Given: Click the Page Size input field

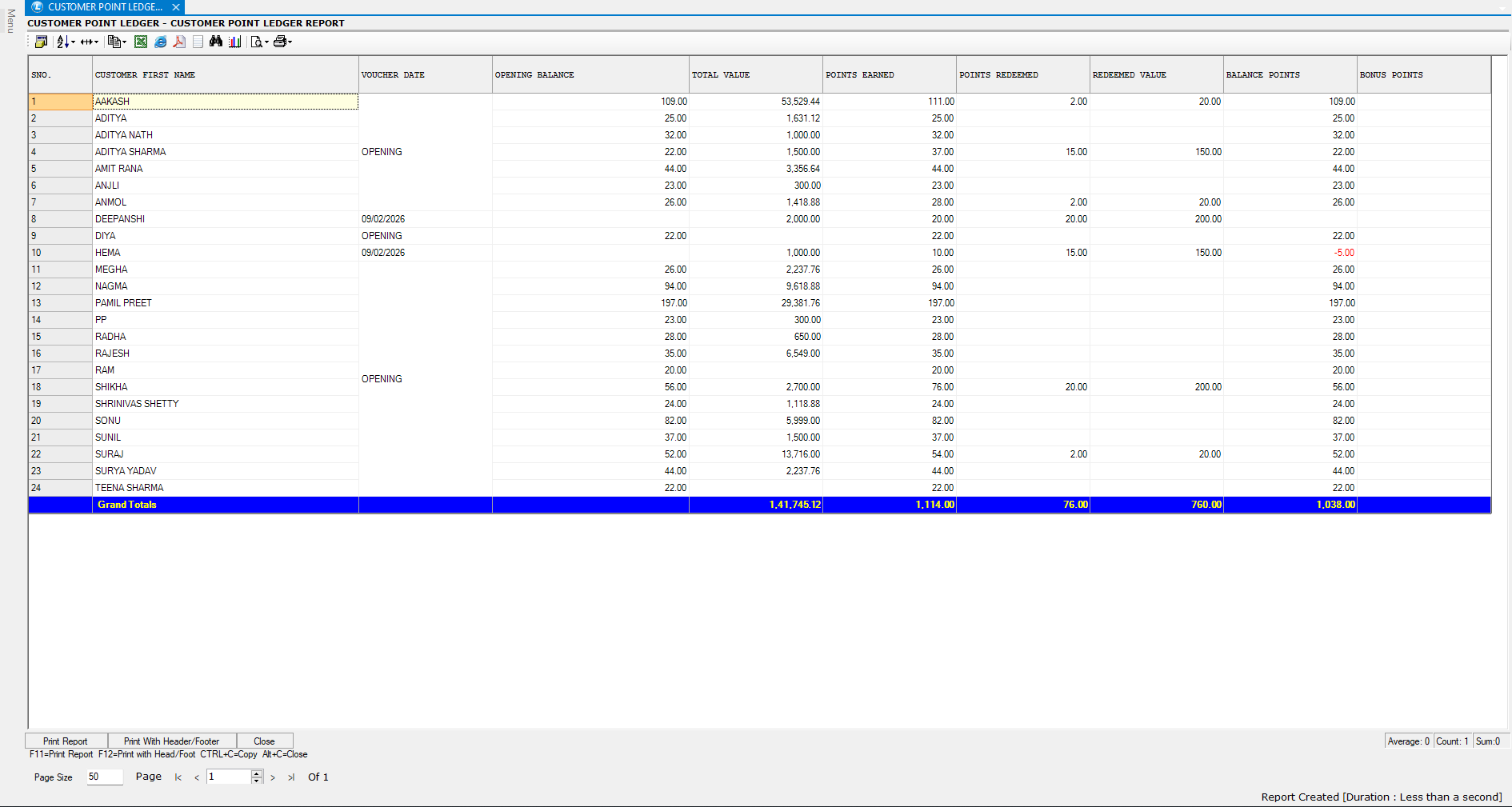Looking at the screenshot, I should click(x=105, y=777).
